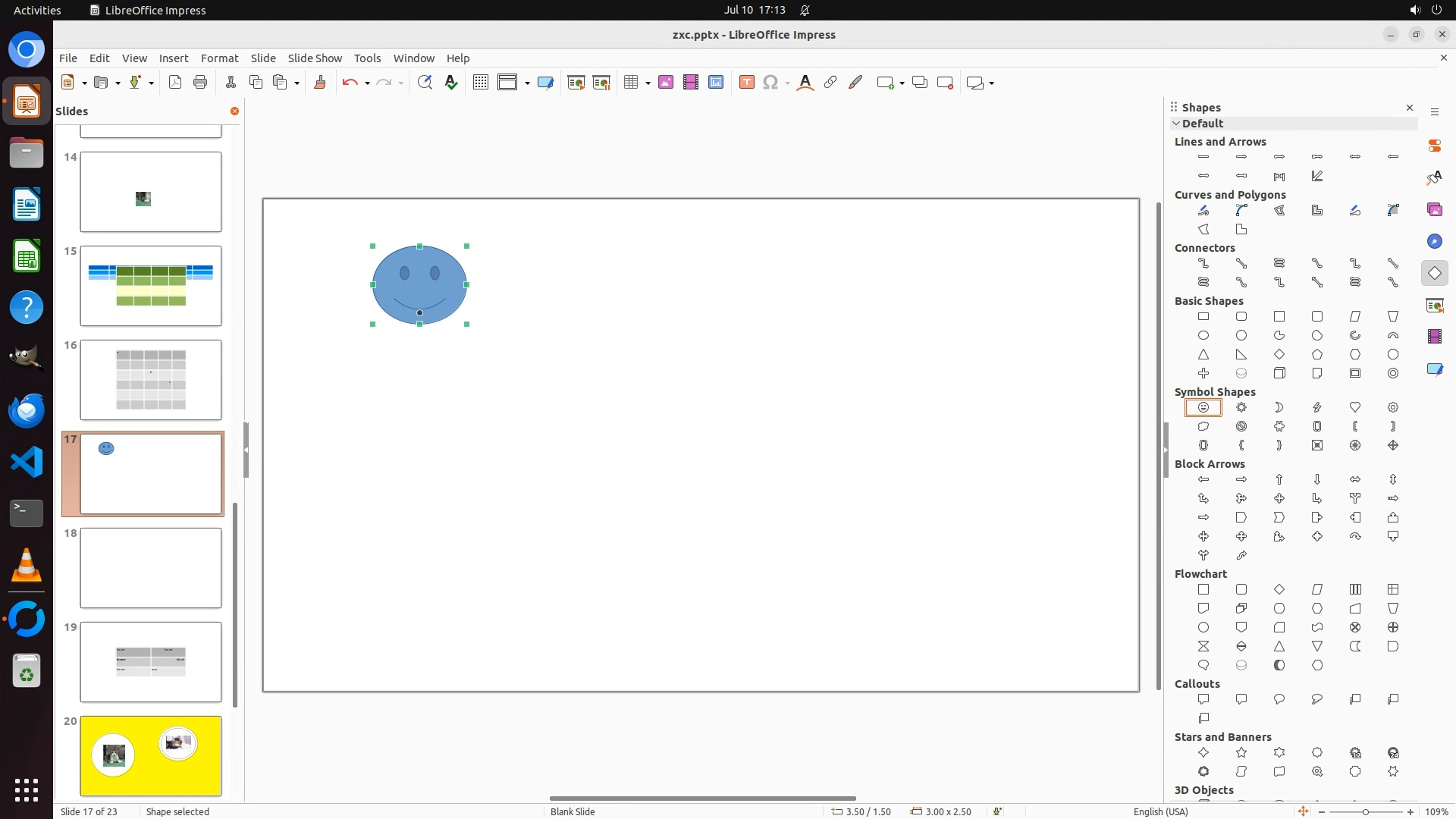Screen dimensions: 1456x819
Task: Open the Undo history dropdown arrow
Action: (x=367, y=83)
